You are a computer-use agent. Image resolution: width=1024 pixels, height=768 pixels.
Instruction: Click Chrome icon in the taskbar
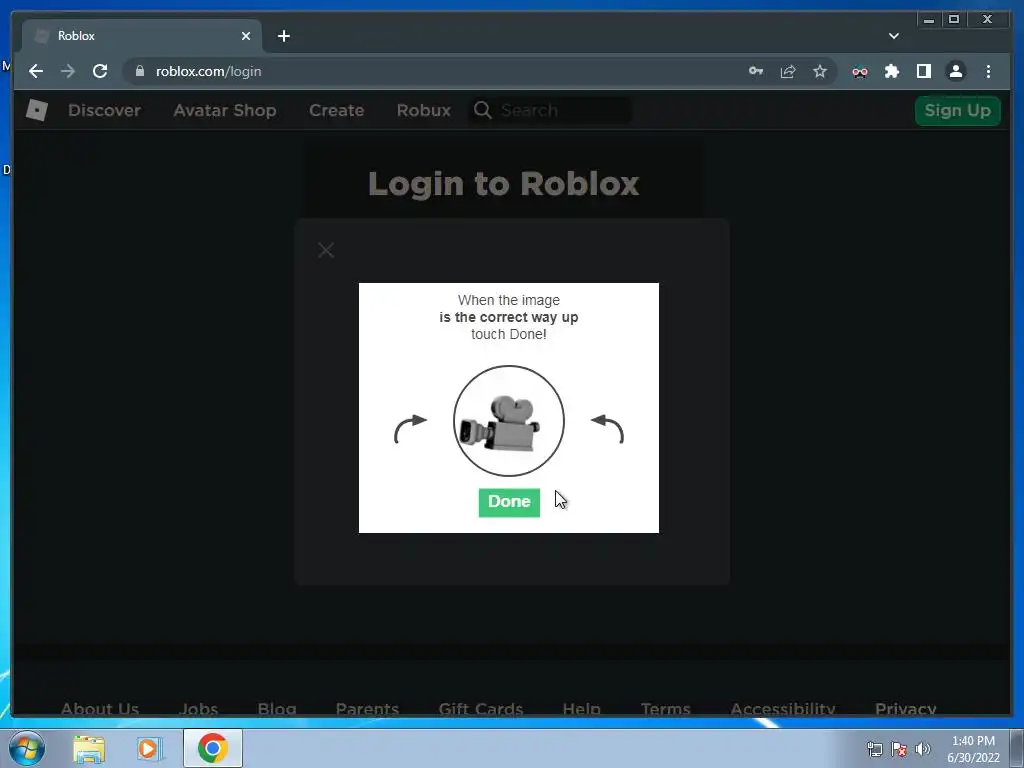pyautogui.click(x=212, y=748)
